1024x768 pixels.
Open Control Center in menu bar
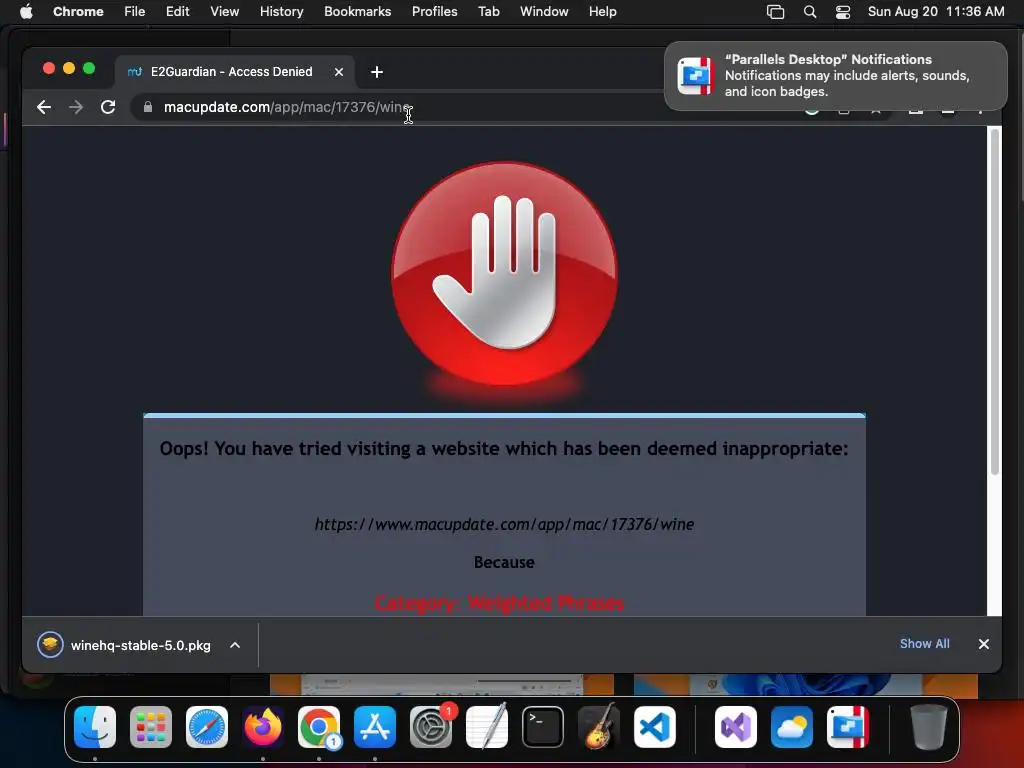(843, 12)
